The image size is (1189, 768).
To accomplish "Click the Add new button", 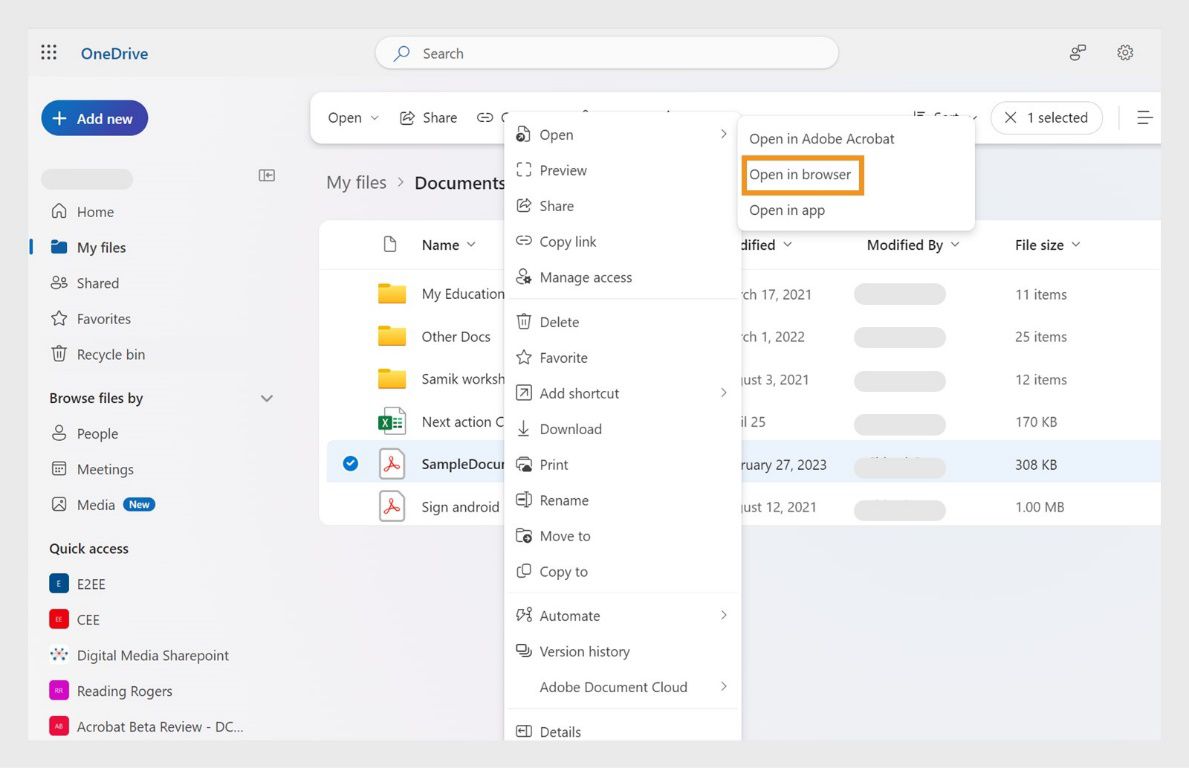I will [x=93, y=117].
